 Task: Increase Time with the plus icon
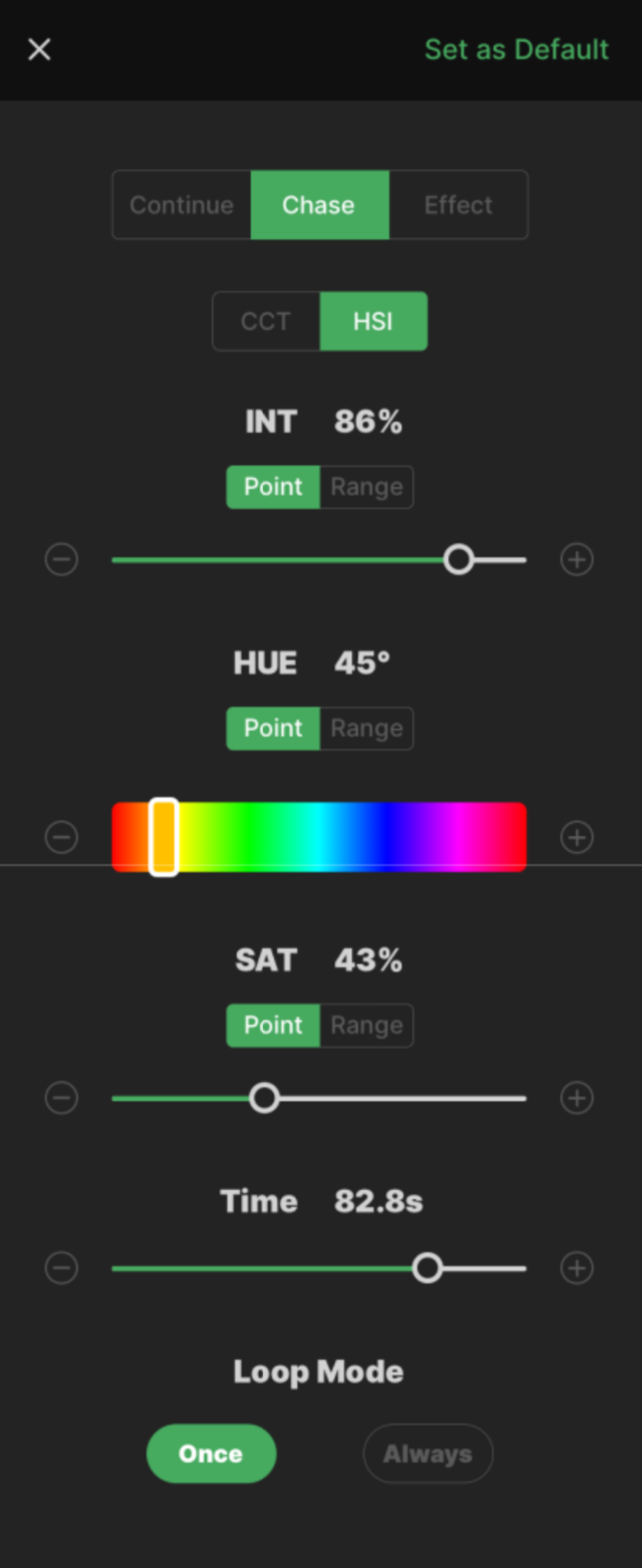(x=577, y=1268)
